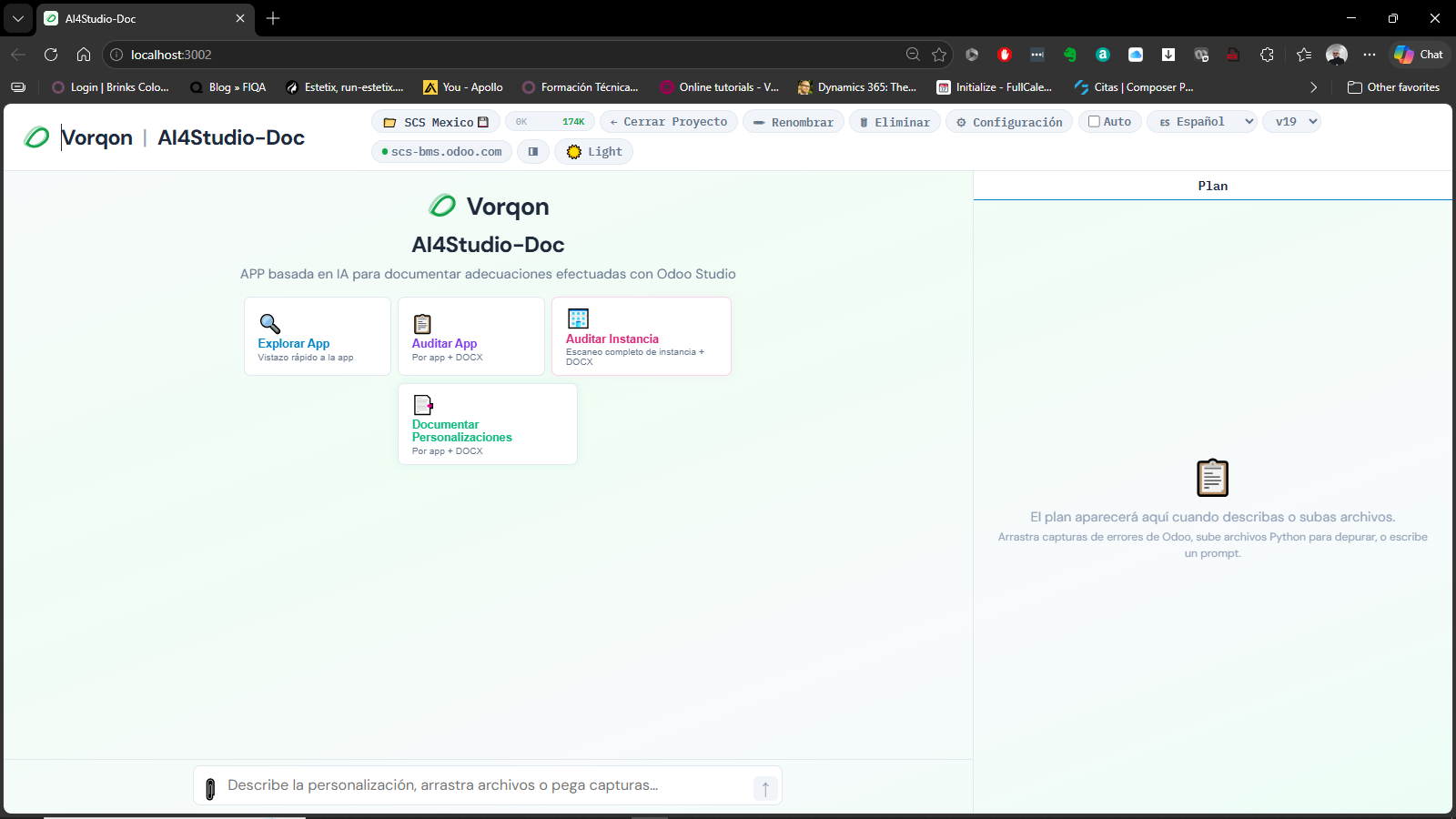Image resolution: width=1456 pixels, height=819 pixels.
Task: Click the Renombrar button
Action: pyautogui.click(x=794, y=122)
